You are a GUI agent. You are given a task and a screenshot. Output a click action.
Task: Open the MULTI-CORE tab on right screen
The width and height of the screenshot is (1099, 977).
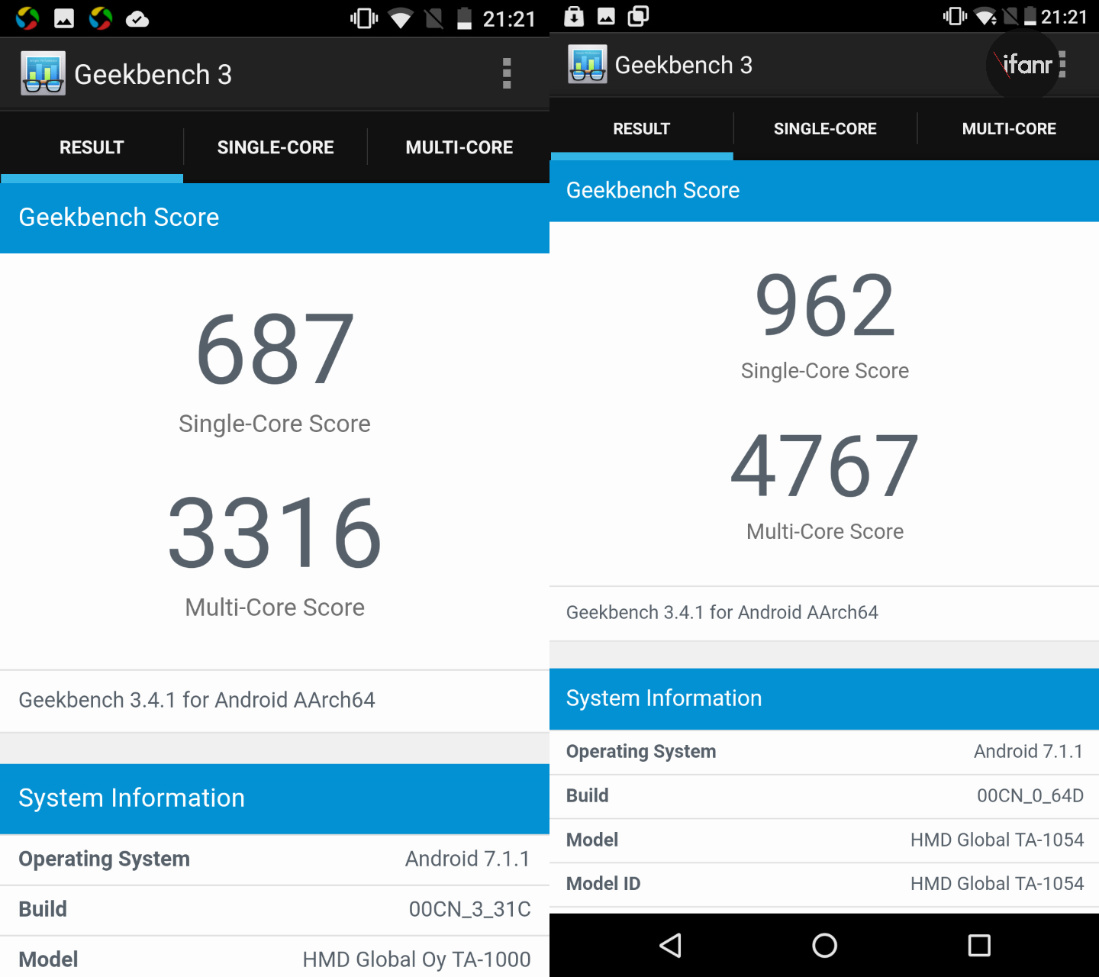click(1008, 129)
